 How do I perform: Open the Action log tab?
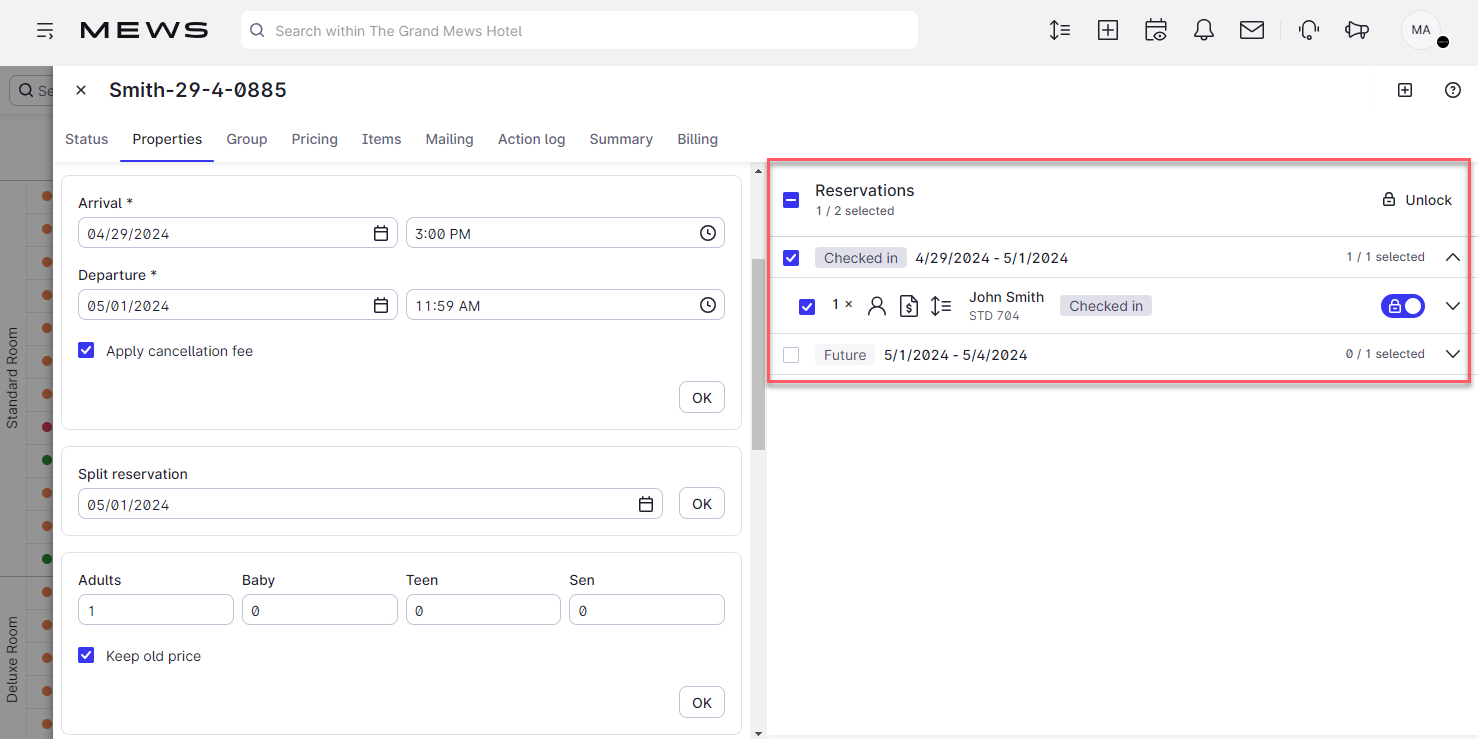click(531, 139)
